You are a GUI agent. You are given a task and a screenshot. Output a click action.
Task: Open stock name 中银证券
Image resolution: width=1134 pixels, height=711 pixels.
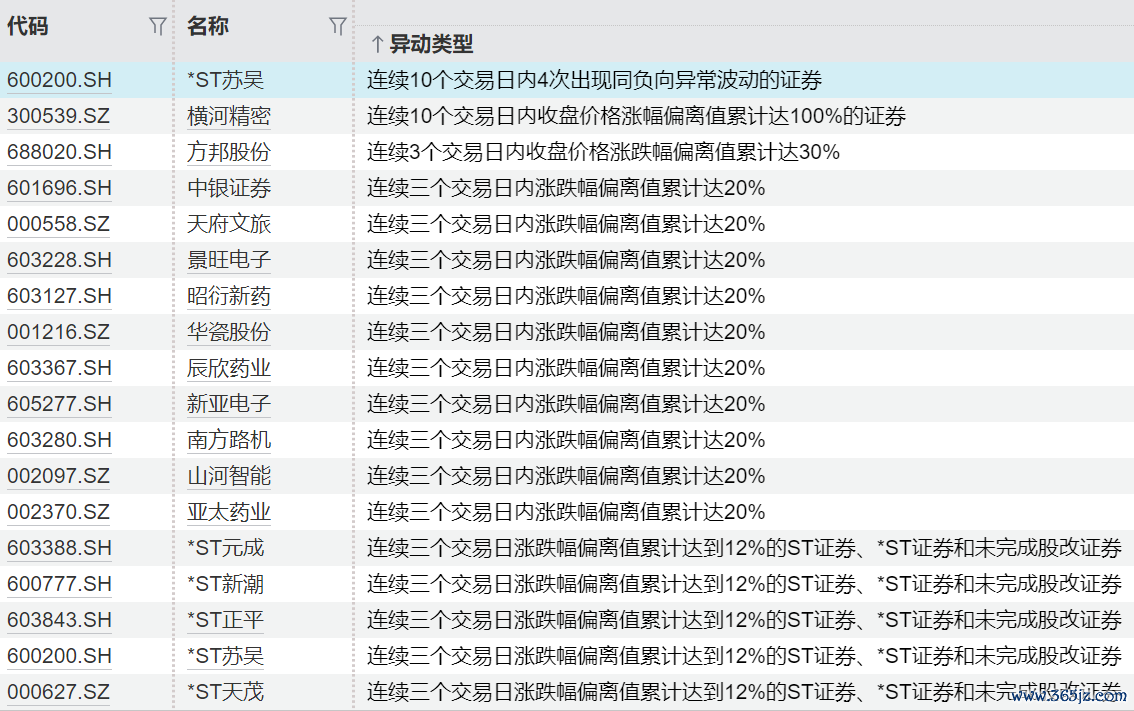[229, 188]
